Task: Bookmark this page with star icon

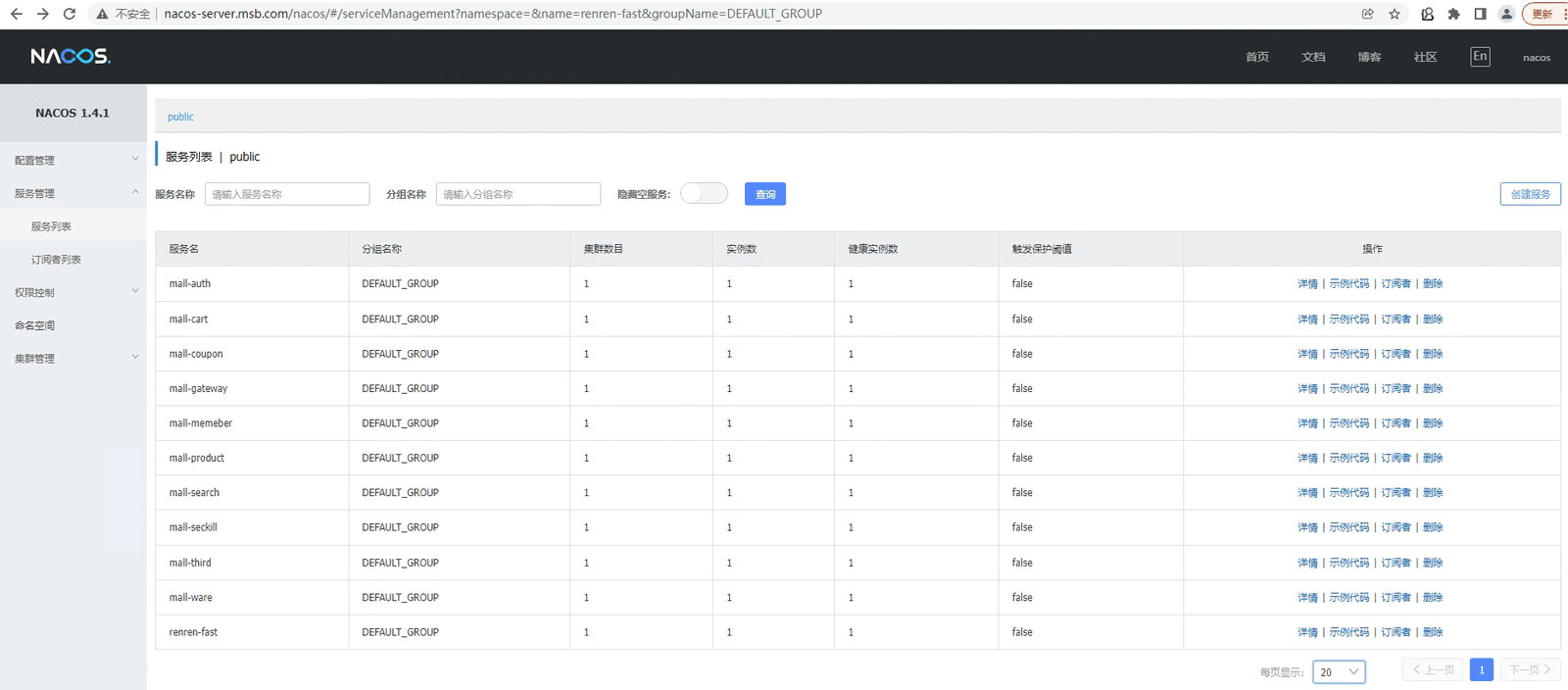Action: 1394,14
